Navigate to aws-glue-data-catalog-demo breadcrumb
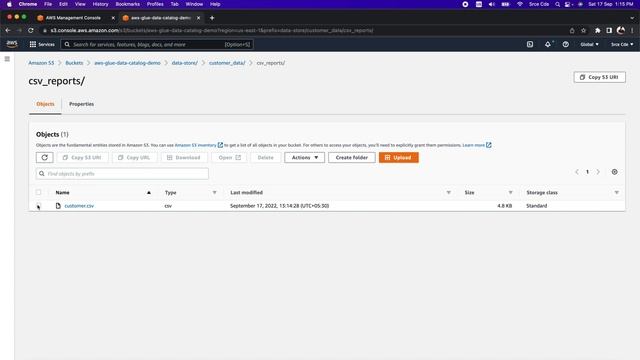 pyautogui.click(x=127, y=63)
